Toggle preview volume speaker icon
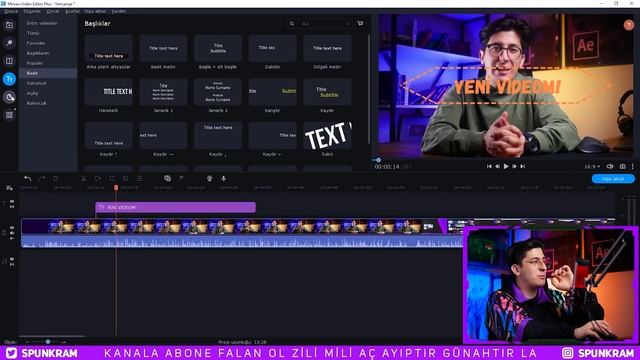 (x=610, y=167)
